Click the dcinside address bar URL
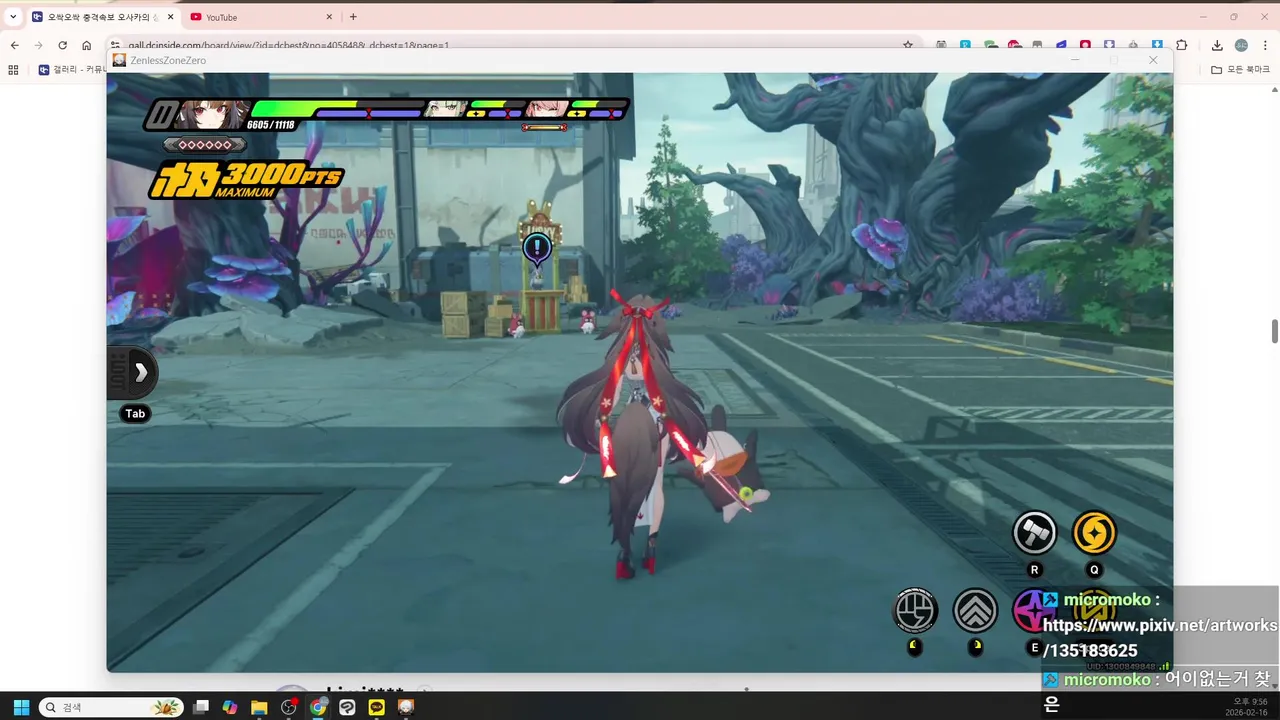The height and width of the screenshot is (720, 1280). (x=288, y=45)
